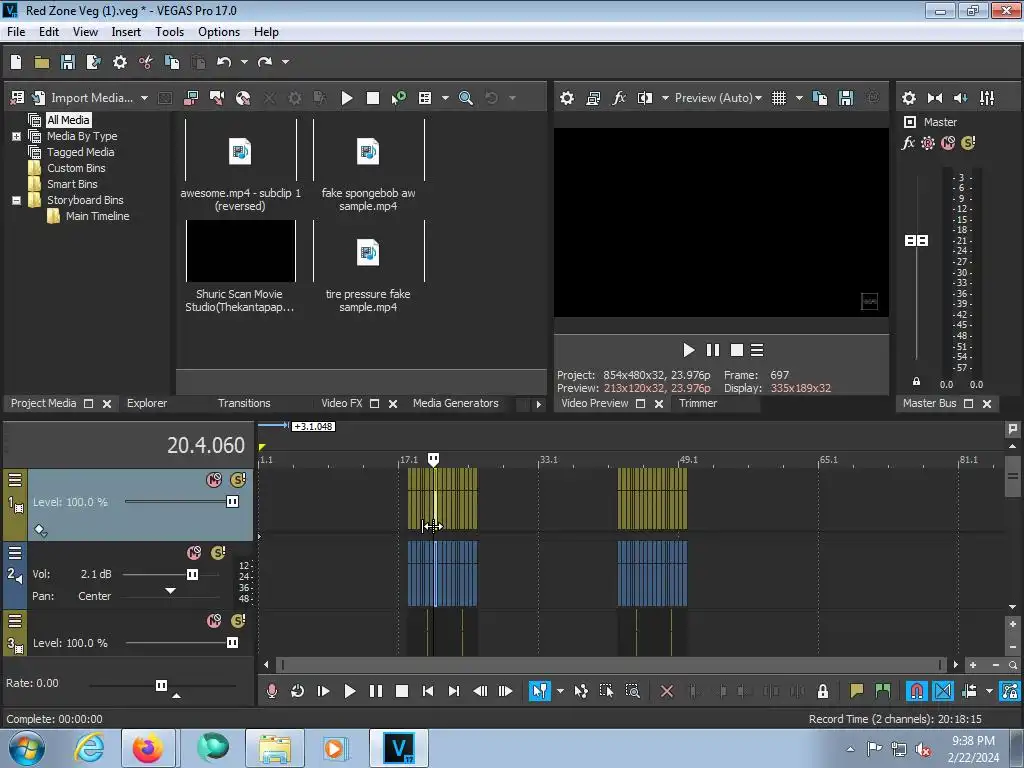Switch to the Transitions tab
1024x768 pixels.
click(244, 403)
